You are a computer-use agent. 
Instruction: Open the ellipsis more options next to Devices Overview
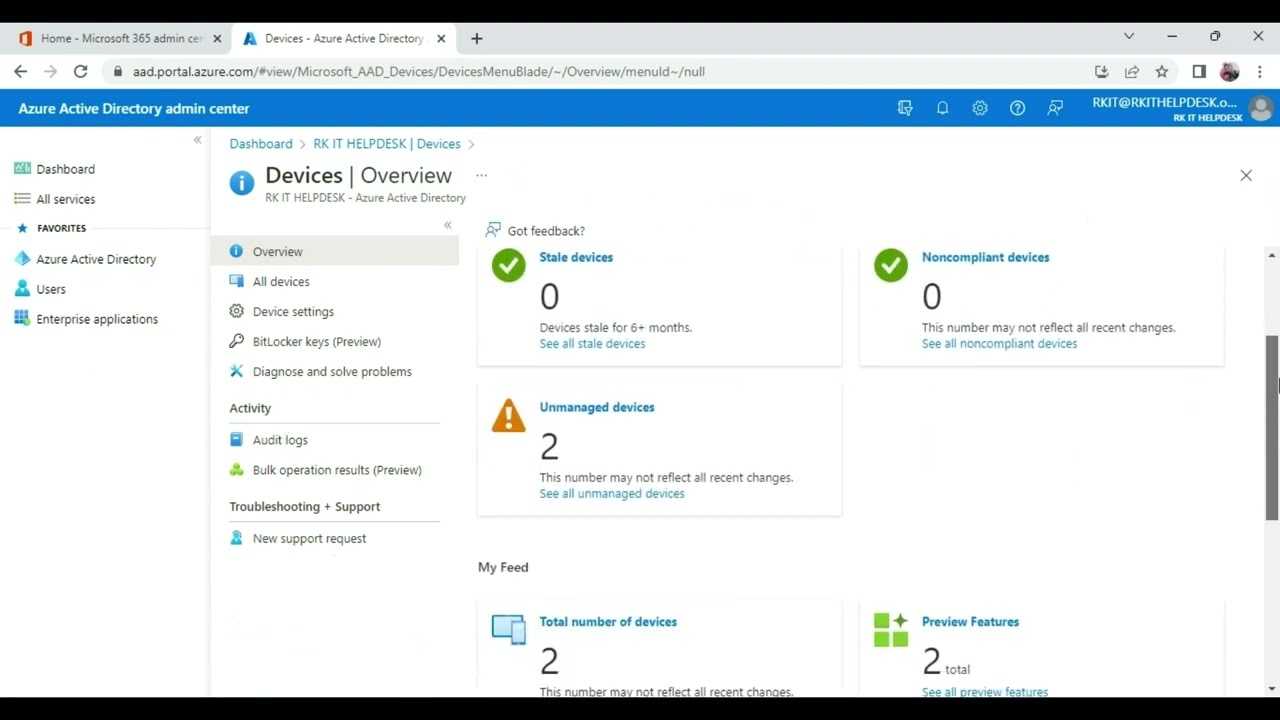(481, 175)
